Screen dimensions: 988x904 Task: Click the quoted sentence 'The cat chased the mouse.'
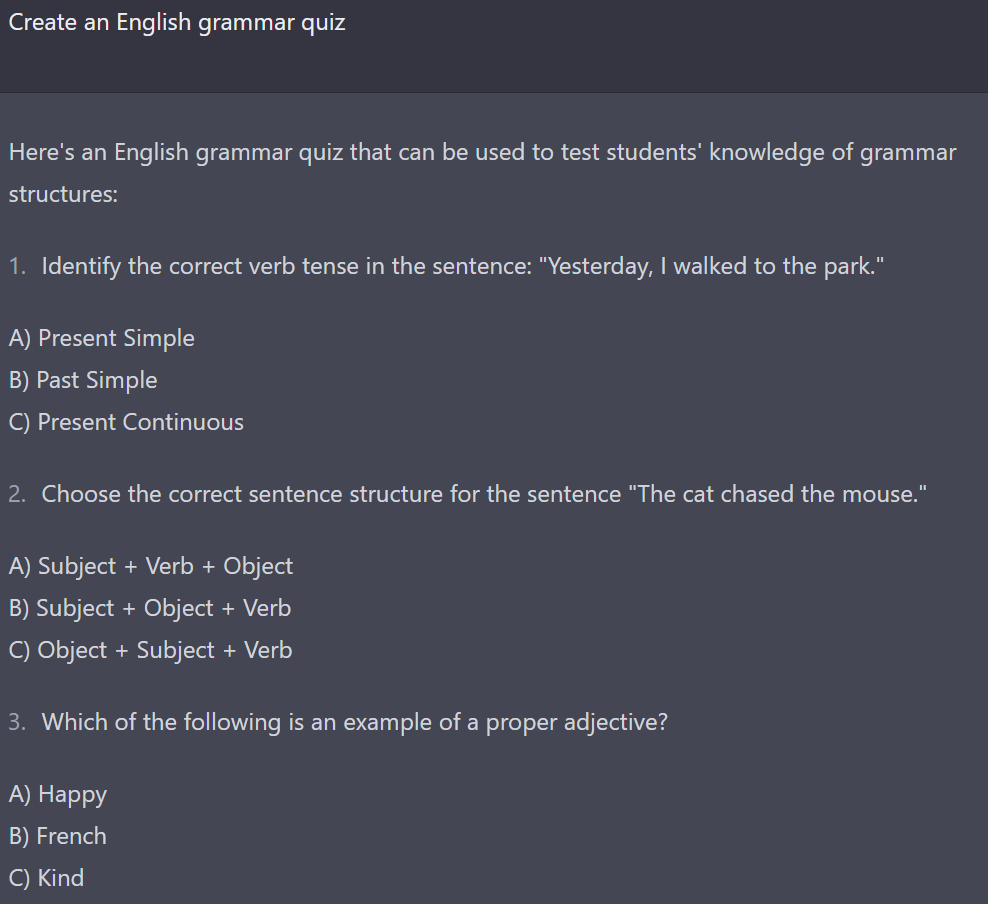pyautogui.click(x=778, y=494)
